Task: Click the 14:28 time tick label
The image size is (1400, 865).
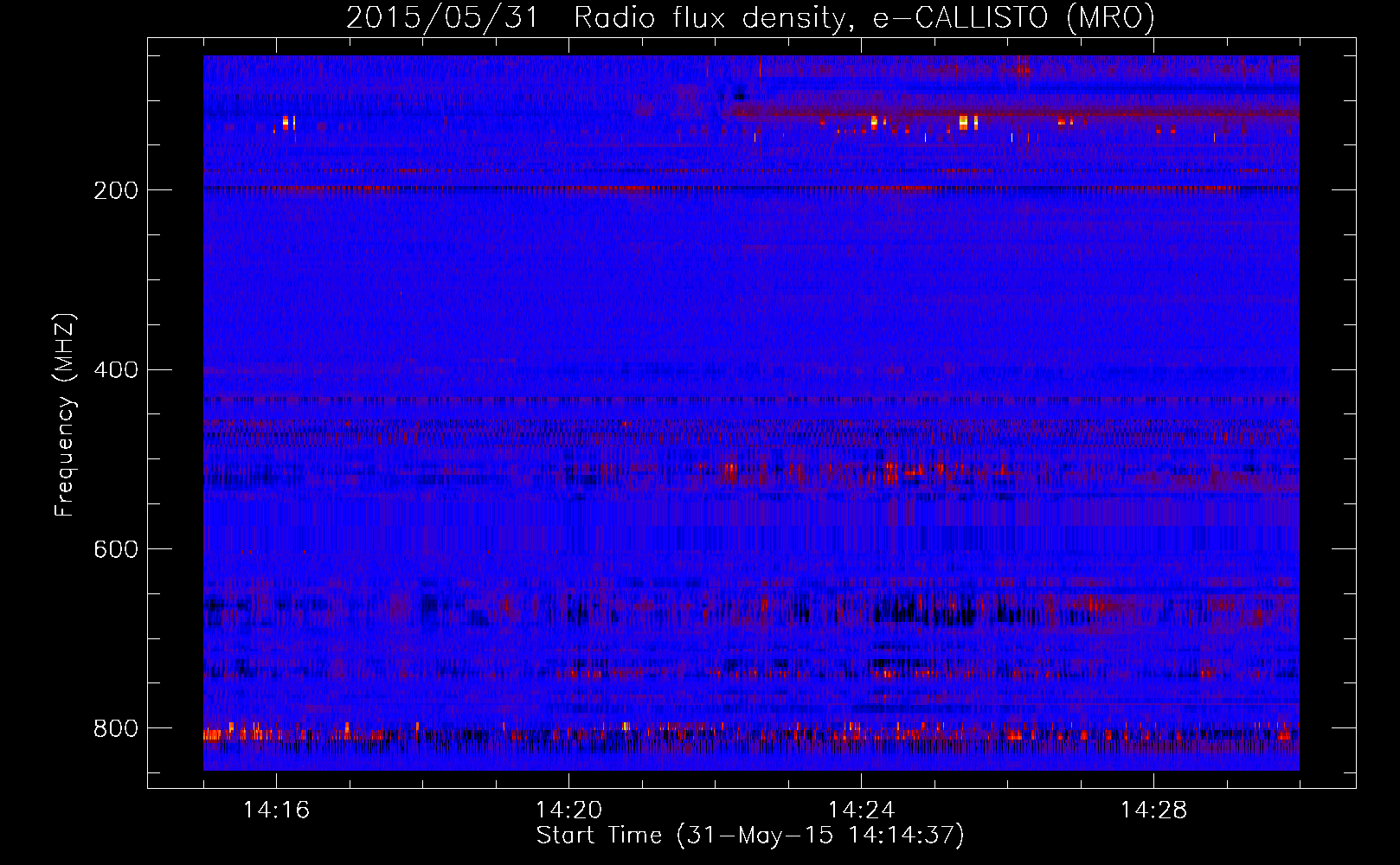Action: pos(1153,810)
